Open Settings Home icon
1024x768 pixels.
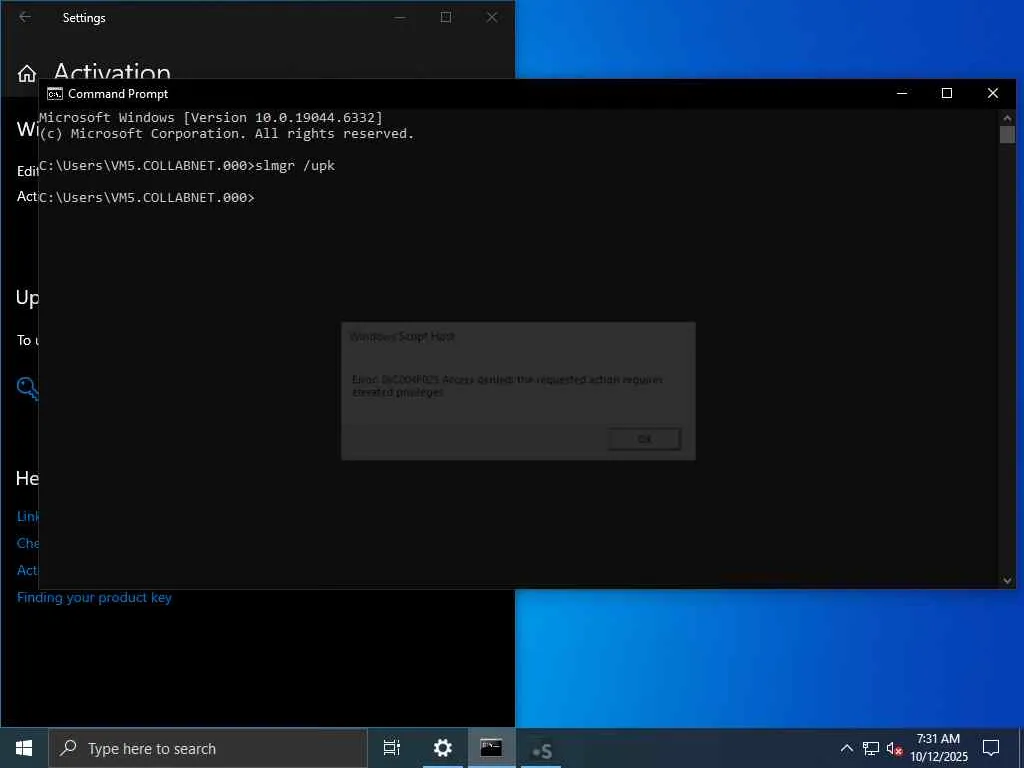[27, 74]
